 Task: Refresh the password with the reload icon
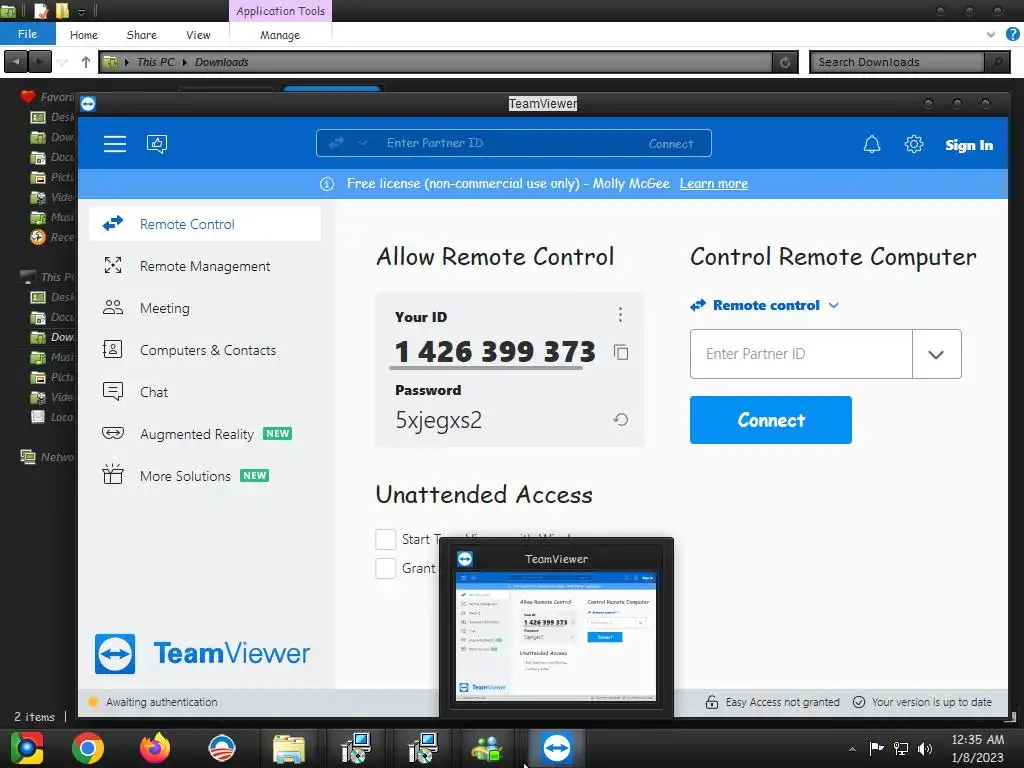point(621,419)
